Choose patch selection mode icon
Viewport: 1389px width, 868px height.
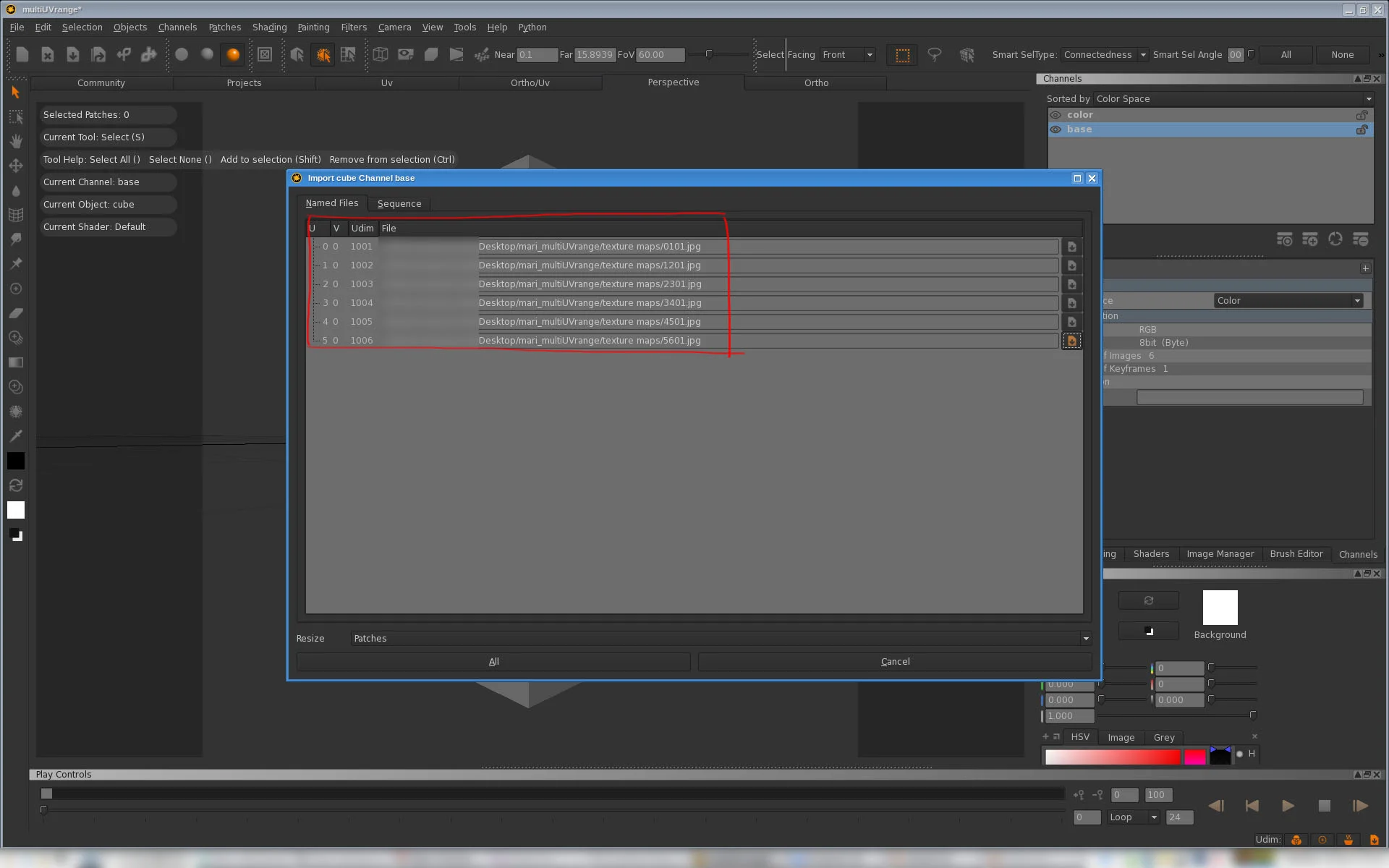pyautogui.click(x=323, y=54)
